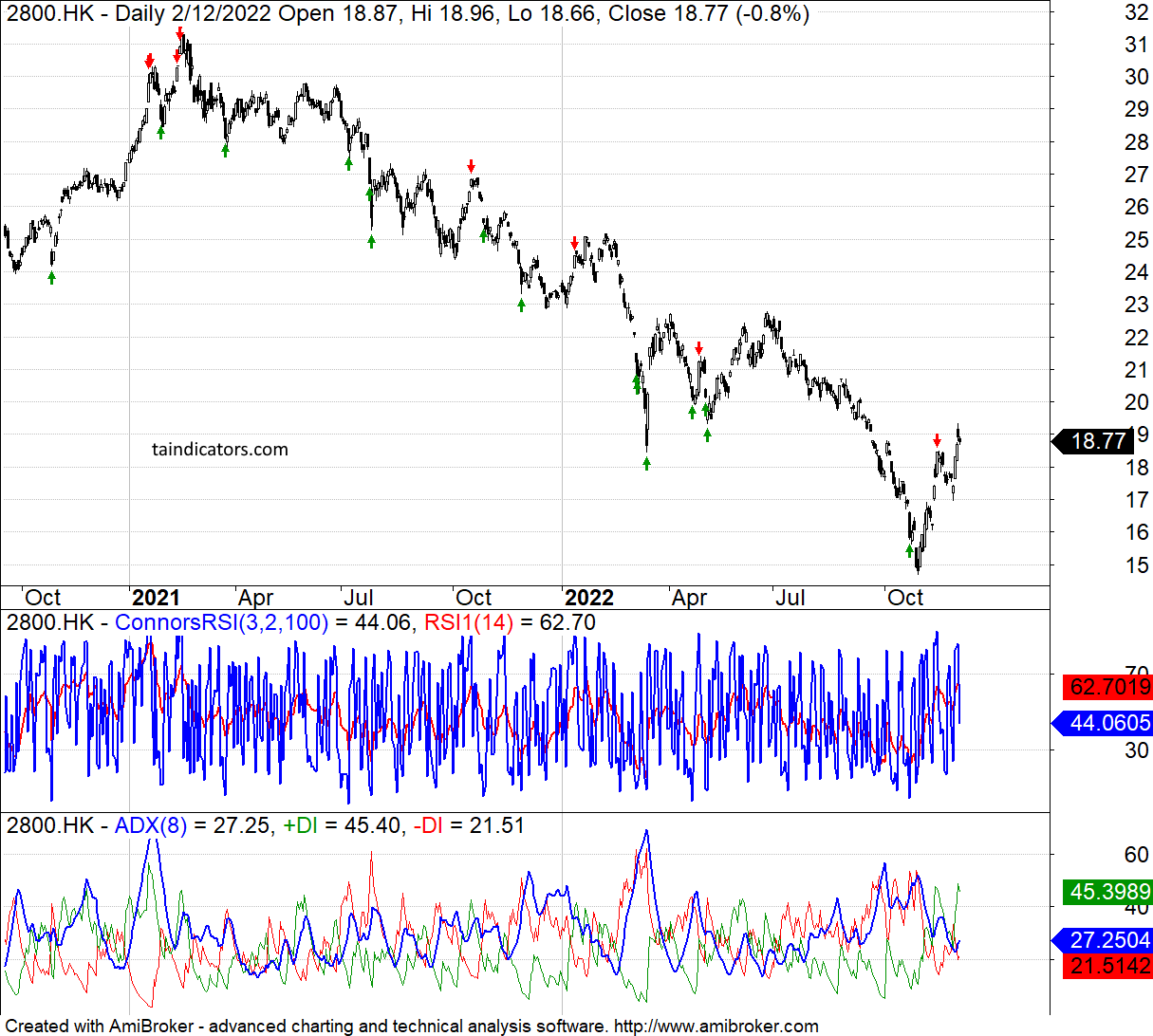This screenshot has height=1036, width=1153.
Task: Click the RSI1(14) label in the indicator pane
Action: tap(468, 623)
